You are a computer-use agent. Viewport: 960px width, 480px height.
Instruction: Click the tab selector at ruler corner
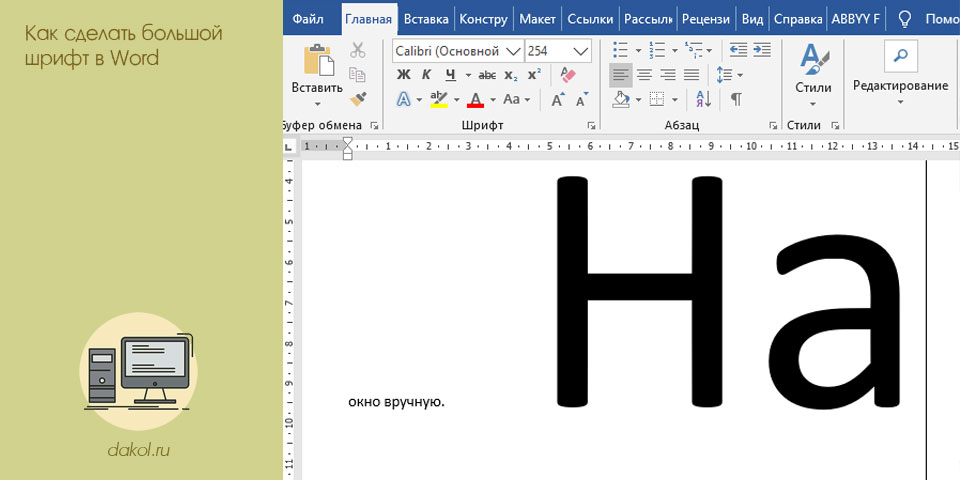(289, 147)
